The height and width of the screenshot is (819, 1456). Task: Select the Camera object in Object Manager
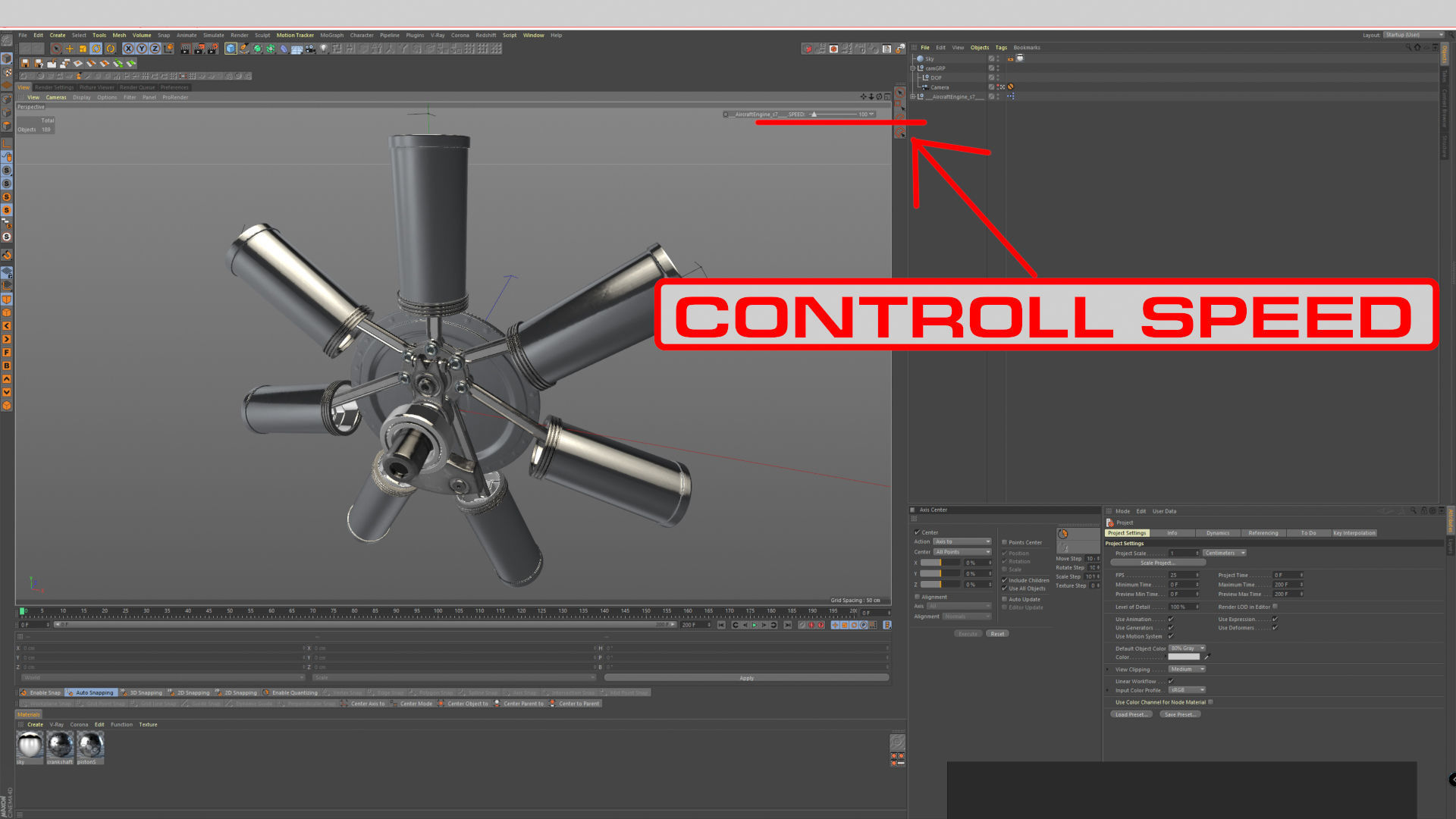pyautogui.click(x=940, y=87)
